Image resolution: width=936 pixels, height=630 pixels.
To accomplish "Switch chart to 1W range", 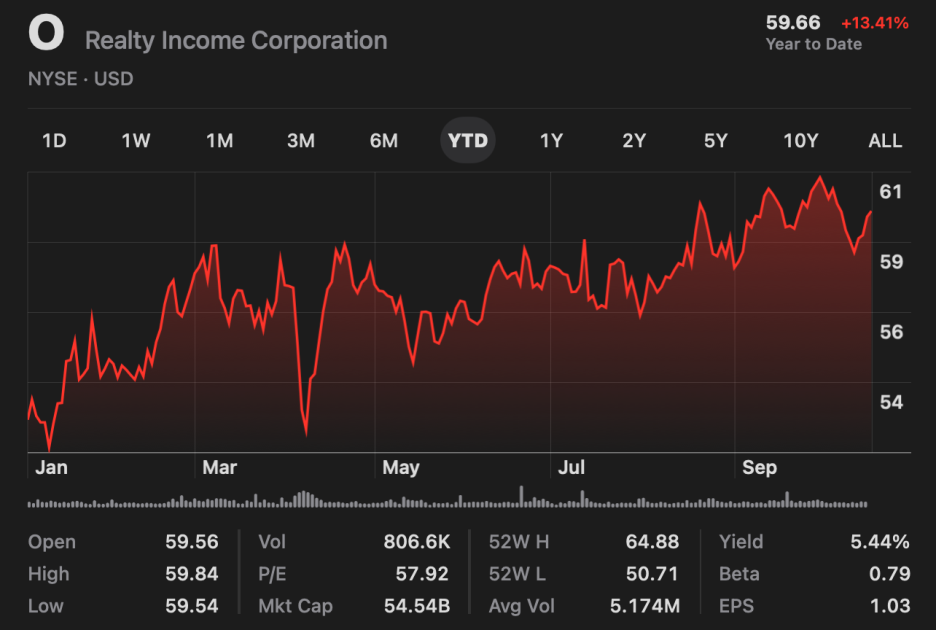I will click(x=136, y=140).
